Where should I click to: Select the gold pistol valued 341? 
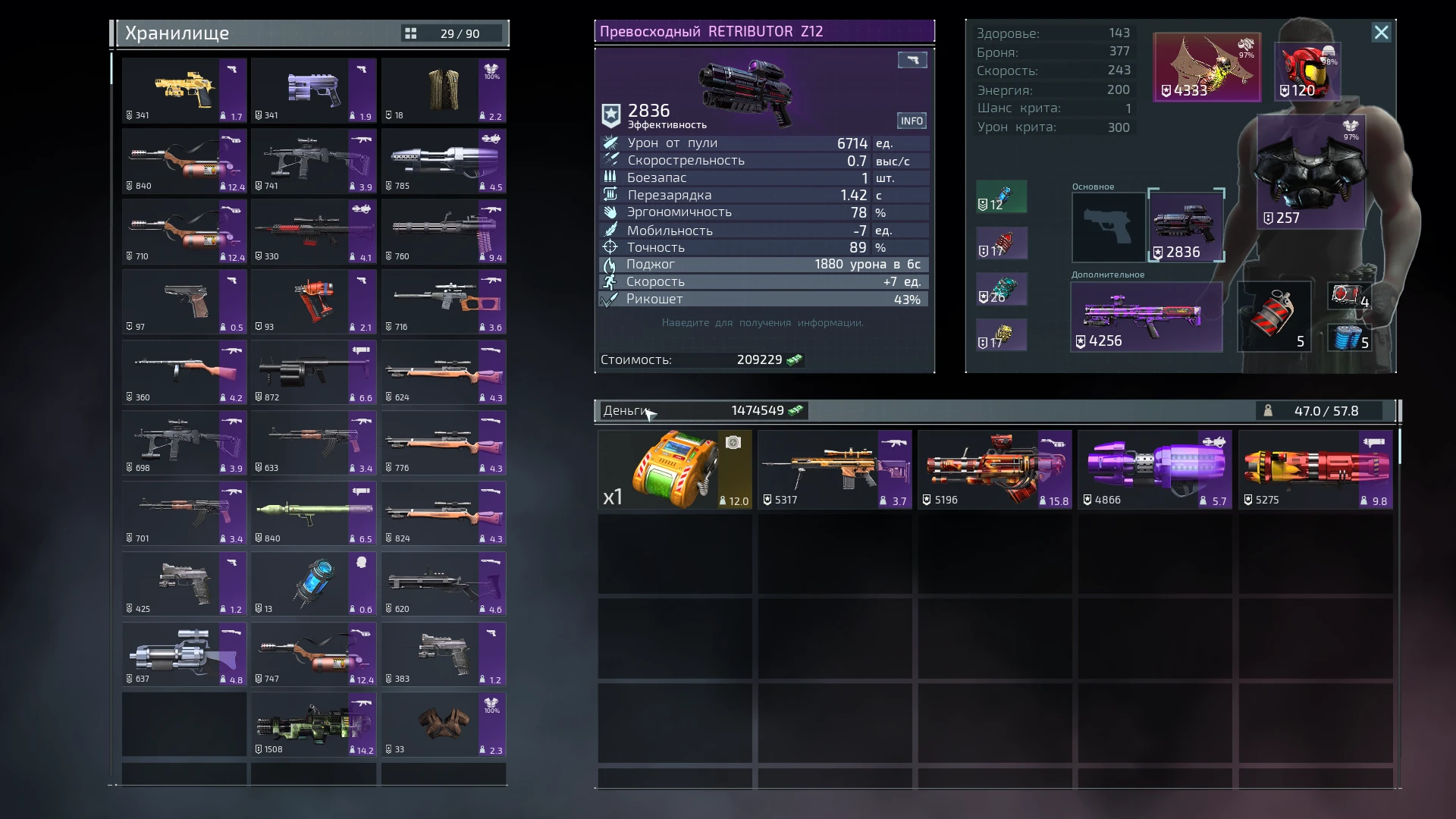pos(184,91)
